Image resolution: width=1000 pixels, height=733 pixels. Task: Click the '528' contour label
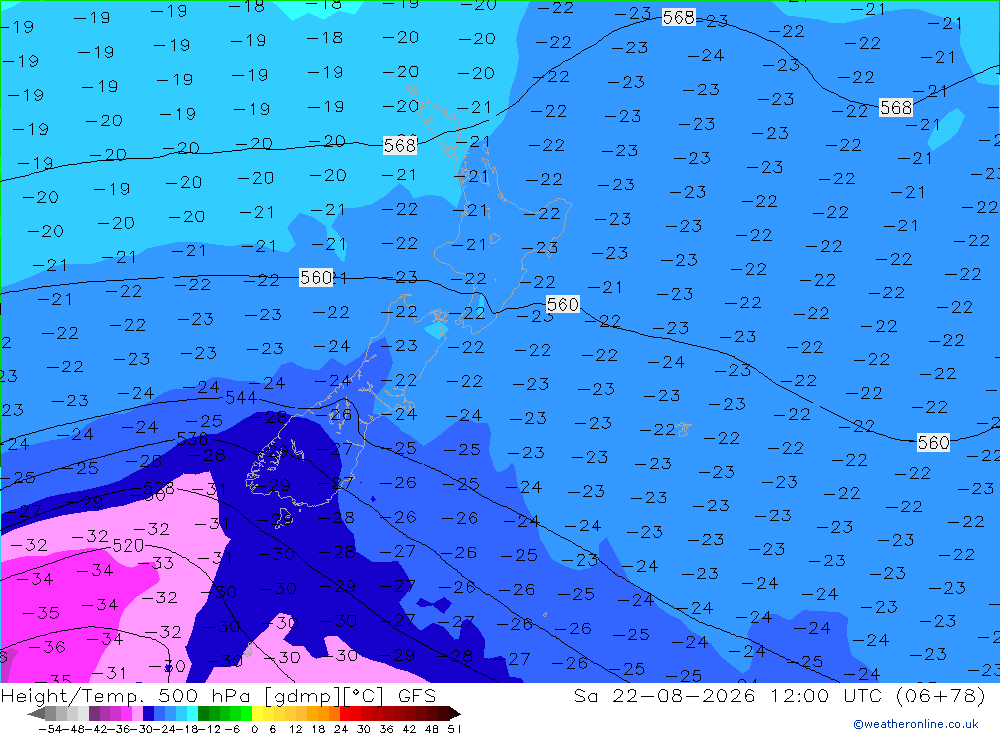coord(159,489)
